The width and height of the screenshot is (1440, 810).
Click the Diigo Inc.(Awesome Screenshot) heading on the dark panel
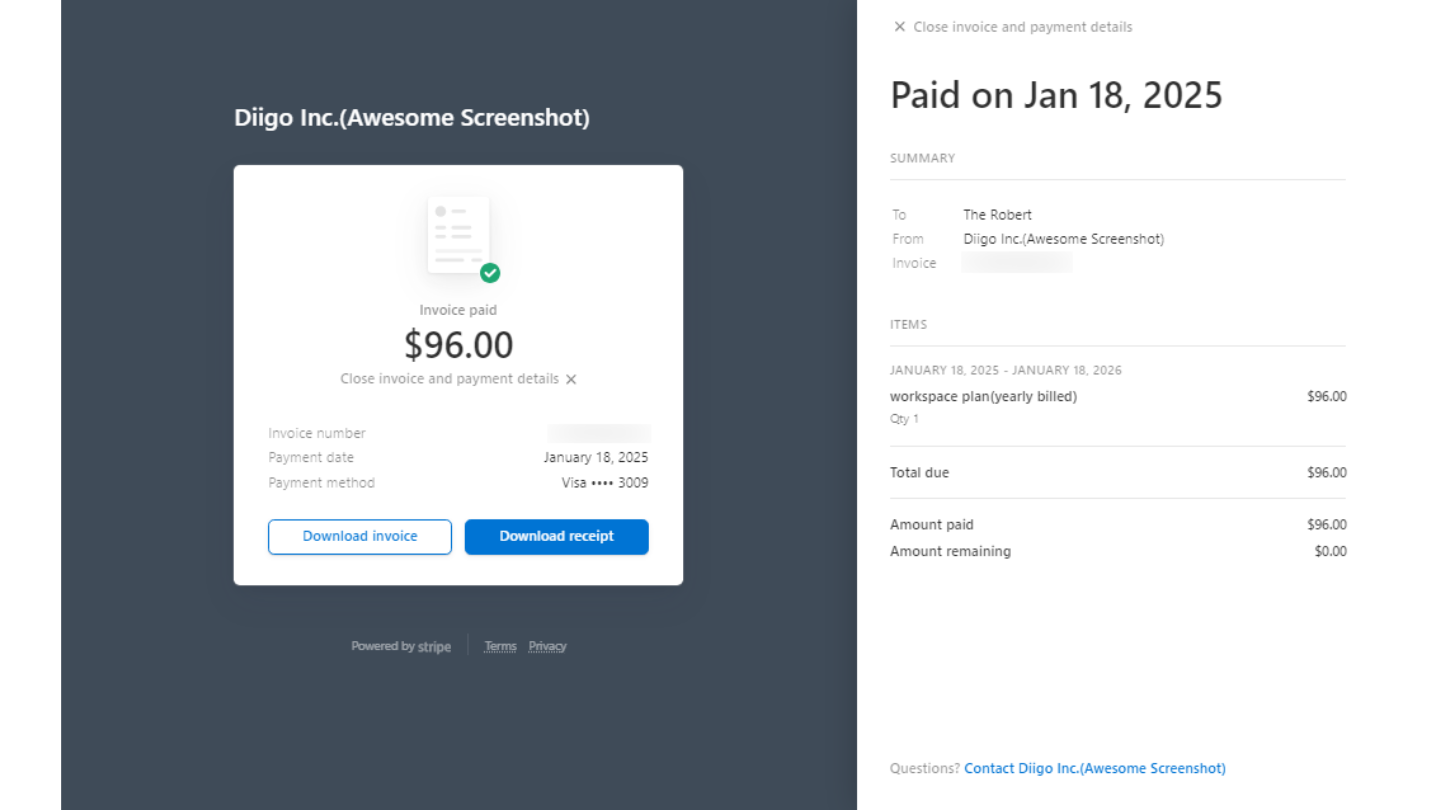pyautogui.click(x=412, y=118)
